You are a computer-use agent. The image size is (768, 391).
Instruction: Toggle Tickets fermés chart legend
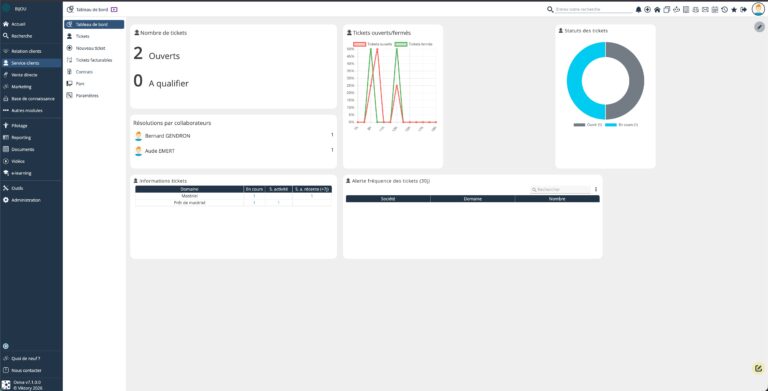tap(413, 44)
